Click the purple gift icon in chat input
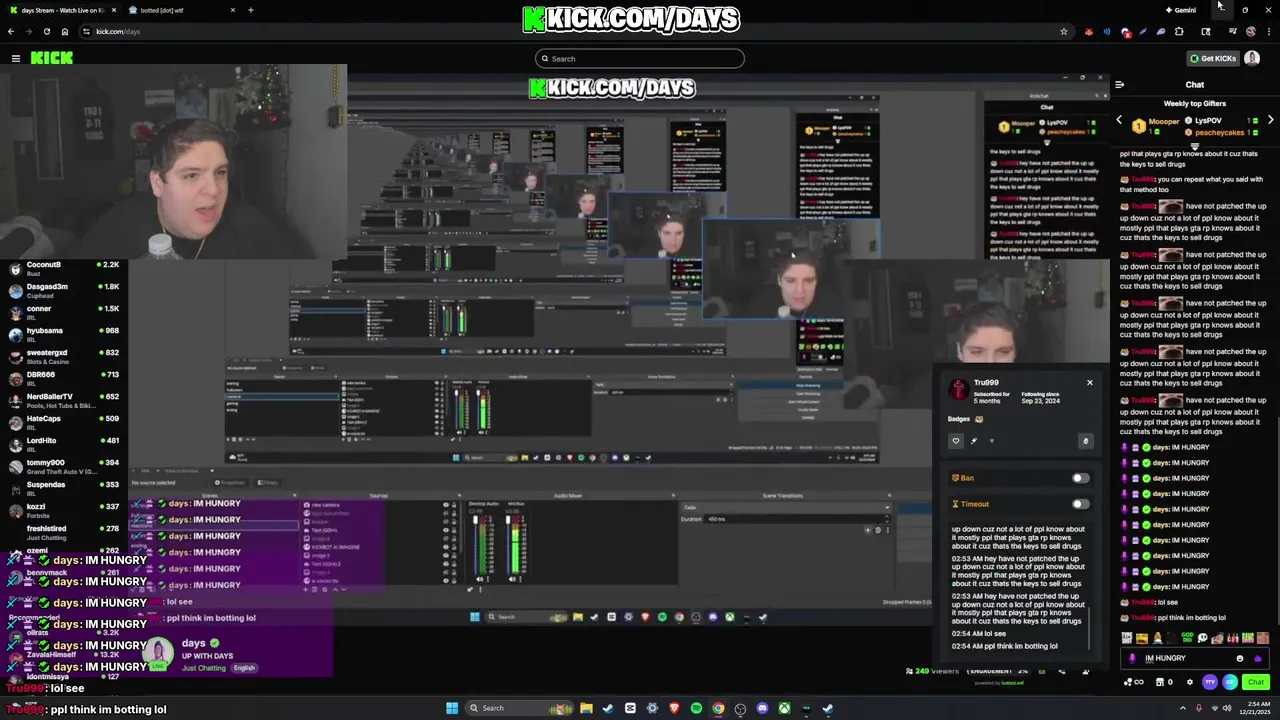 click(x=1257, y=658)
